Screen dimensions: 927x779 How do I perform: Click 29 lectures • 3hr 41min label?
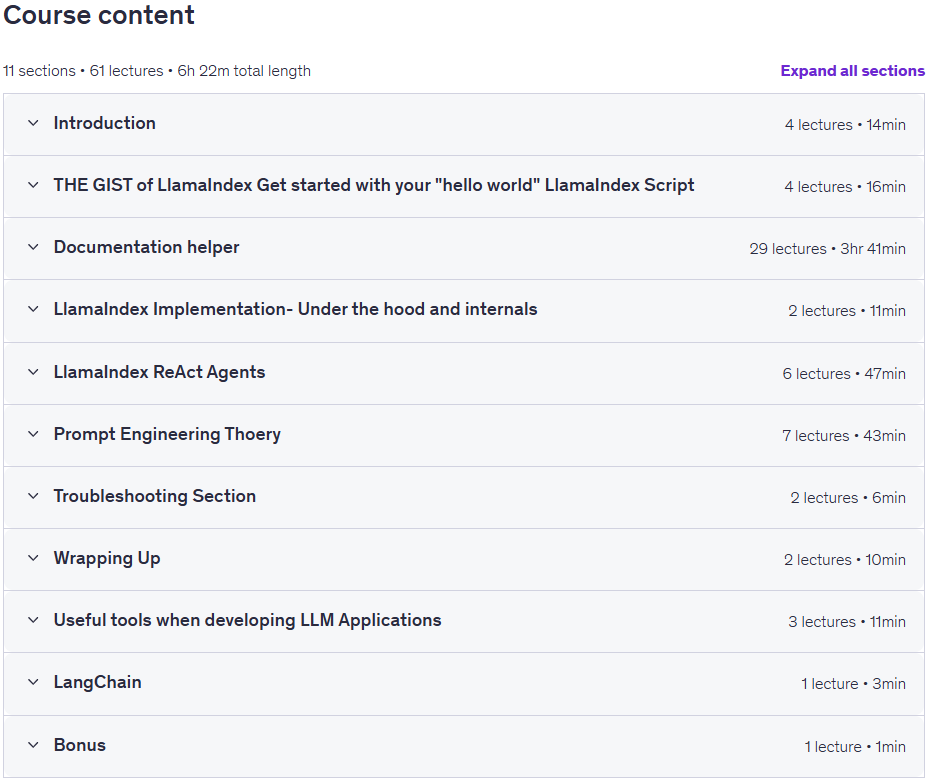click(827, 249)
